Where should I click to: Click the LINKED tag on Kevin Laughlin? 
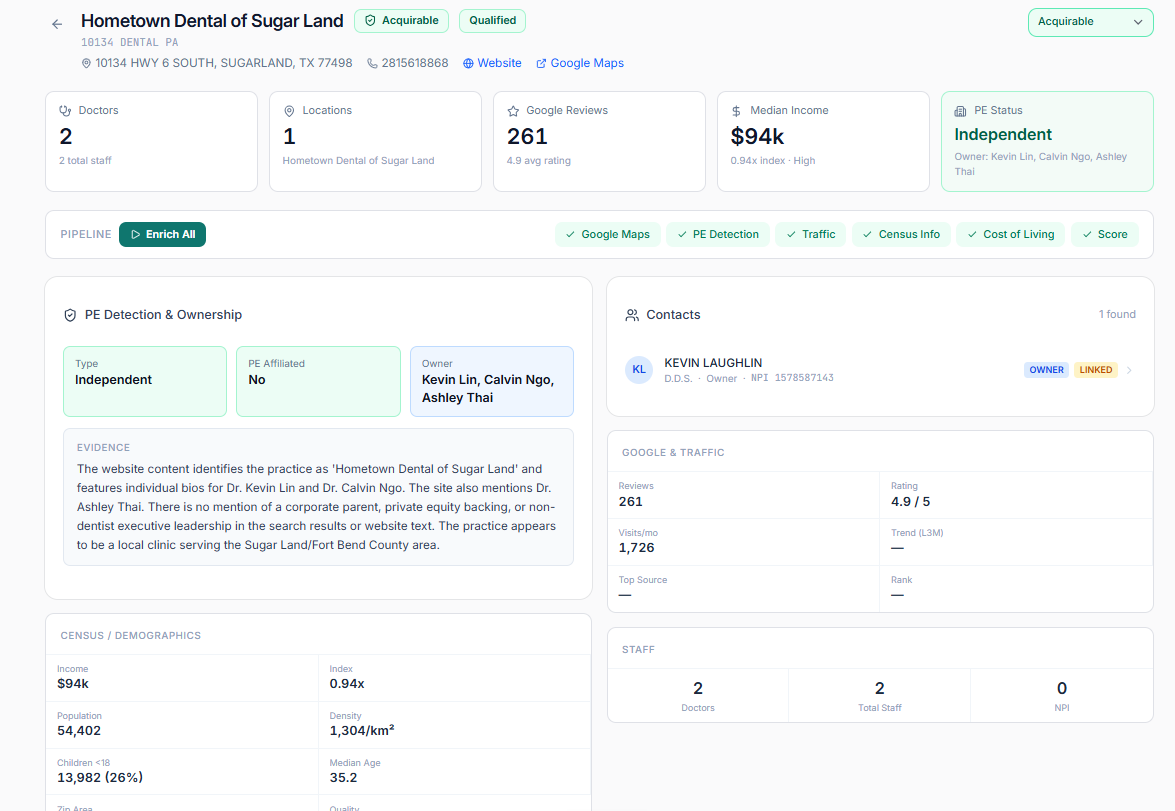(x=1096, y=370)
